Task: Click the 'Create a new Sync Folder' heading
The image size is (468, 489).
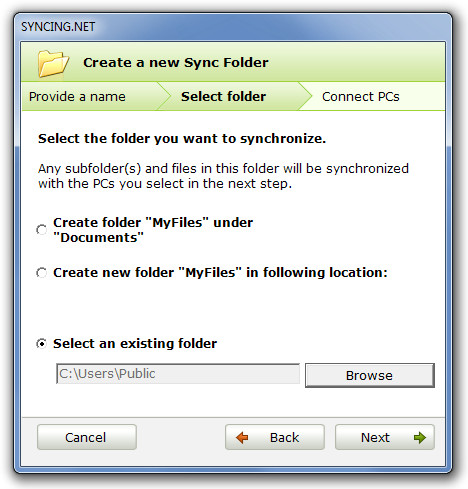Action: click(176, 63)
